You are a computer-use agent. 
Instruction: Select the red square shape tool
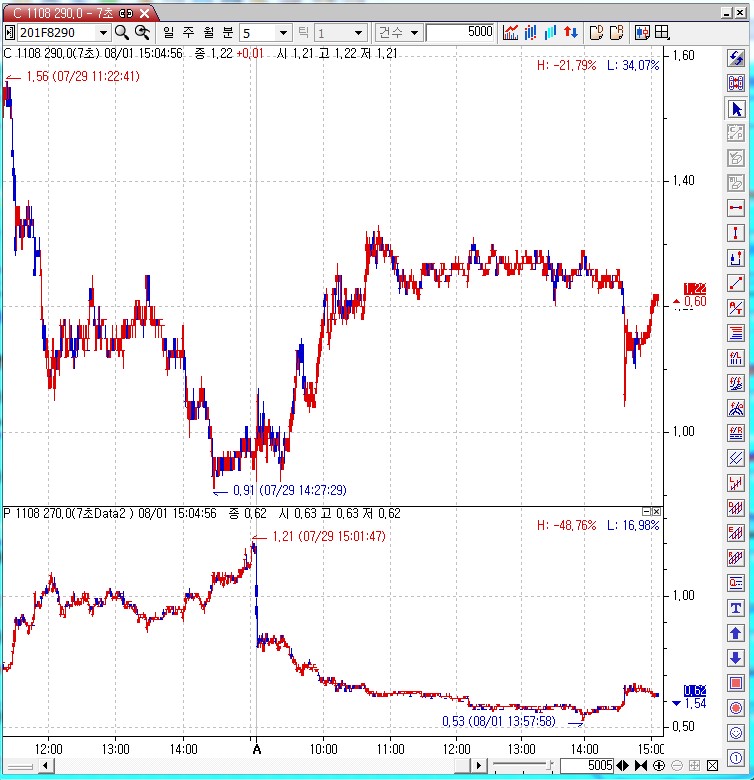tap(736, 683)
